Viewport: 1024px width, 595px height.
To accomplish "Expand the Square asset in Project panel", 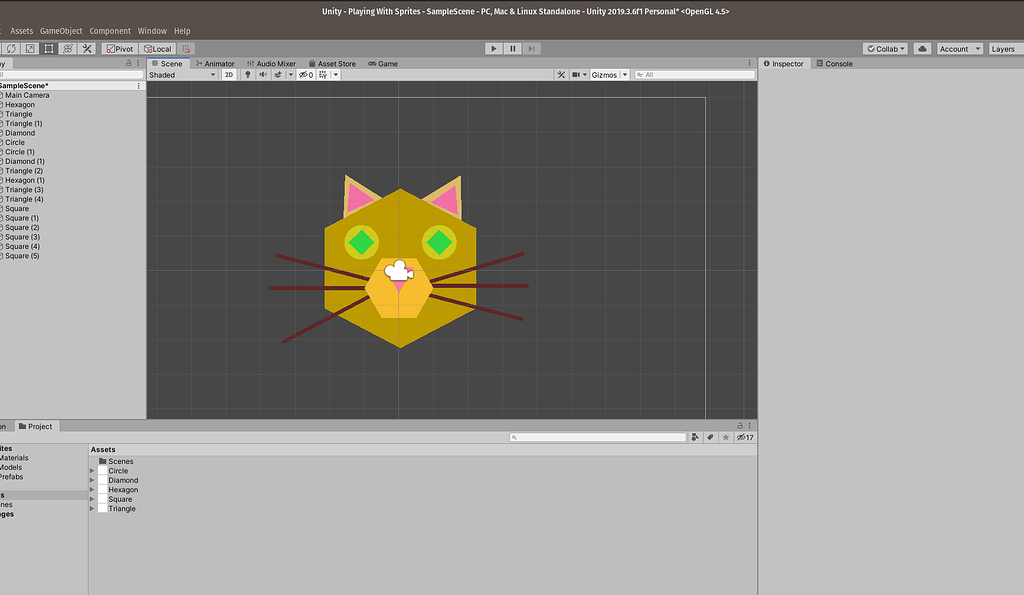I will [x=91, y=499].
